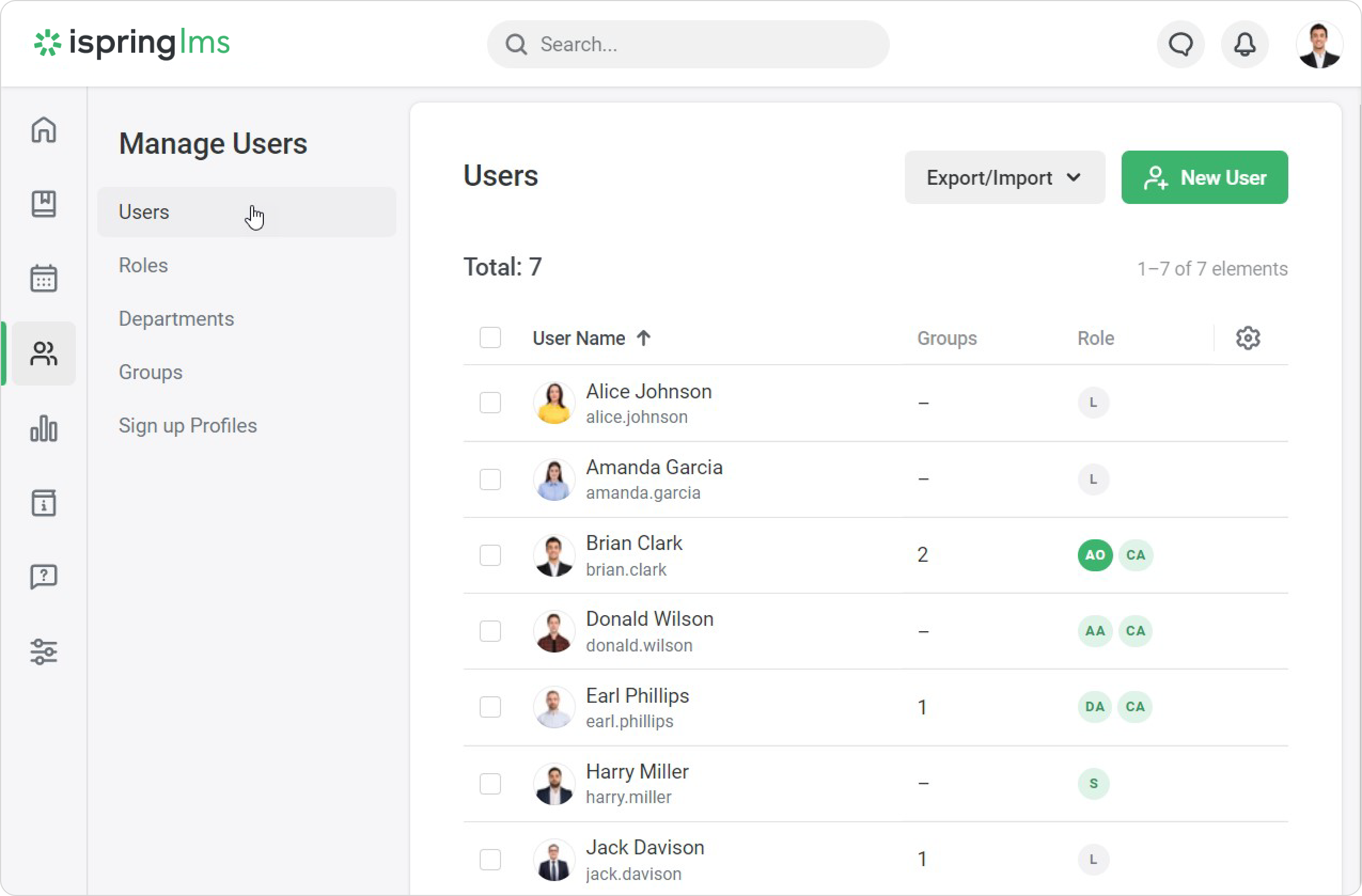
Task: Open the courses book icon in sidebar
Action: coord(43,205)
